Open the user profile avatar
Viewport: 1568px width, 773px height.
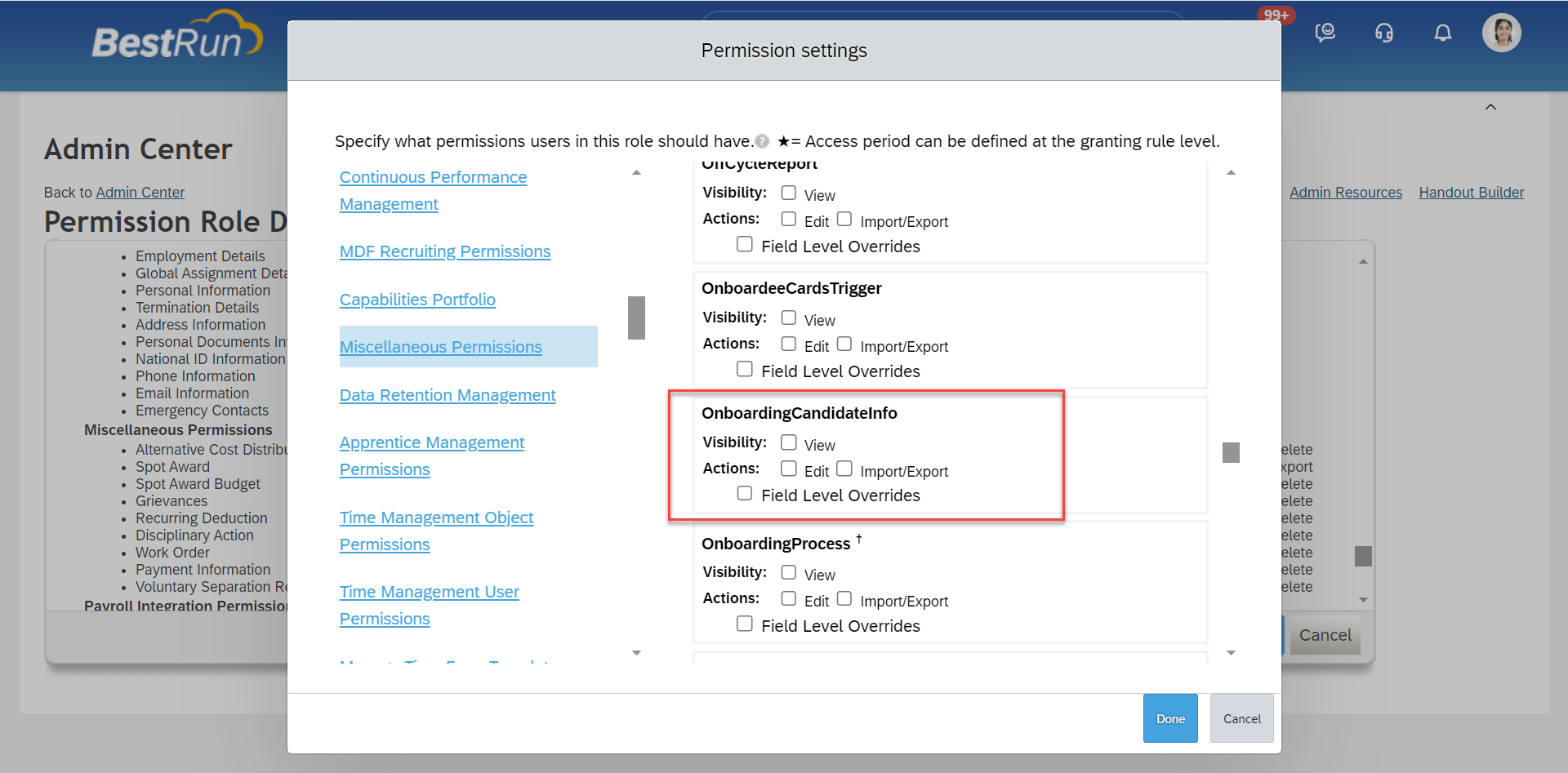click(x=1501, y=33)
